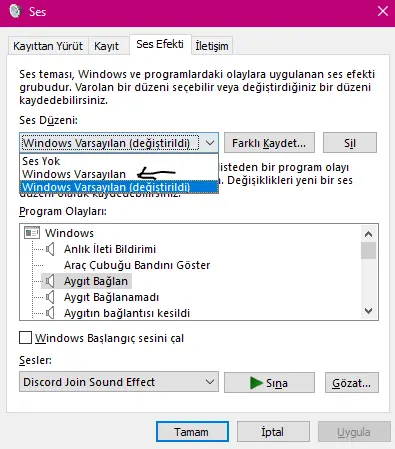
Task: Click the Gözat browse button
Action: pyautogui.click(x=352, y=383)
